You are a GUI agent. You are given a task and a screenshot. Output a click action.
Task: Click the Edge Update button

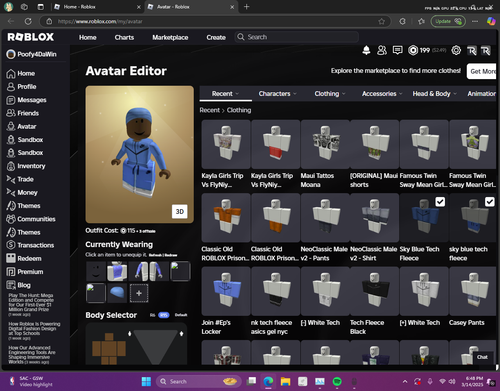[x=448, y=21]
